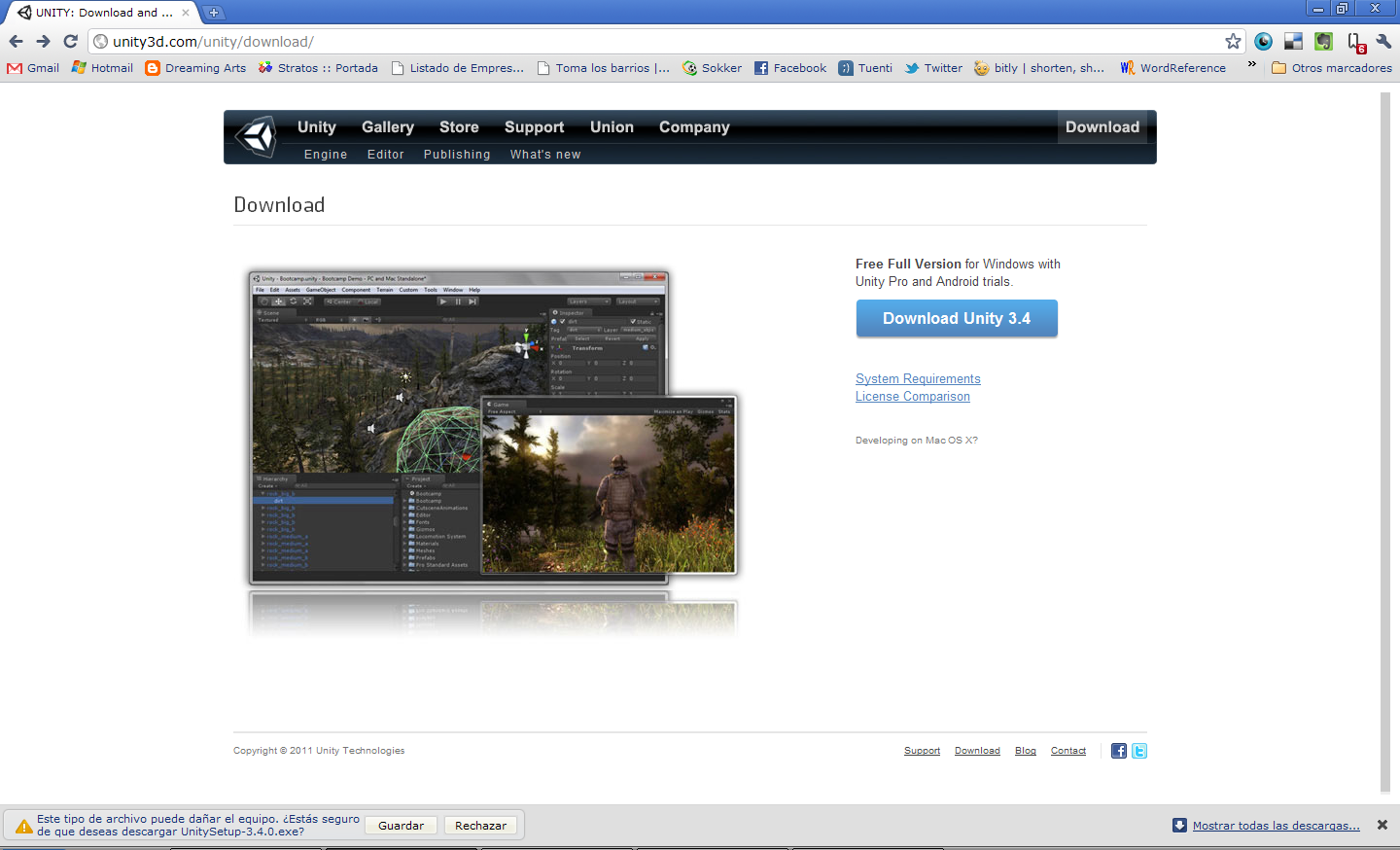Open the License Comparison link
The width and height of the screenshot is (1400, 850).
pos(913,397)
